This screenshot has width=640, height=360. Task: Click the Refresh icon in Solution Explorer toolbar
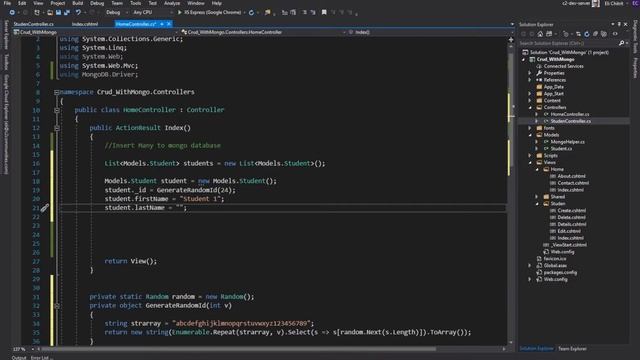(x=587, y=34)
